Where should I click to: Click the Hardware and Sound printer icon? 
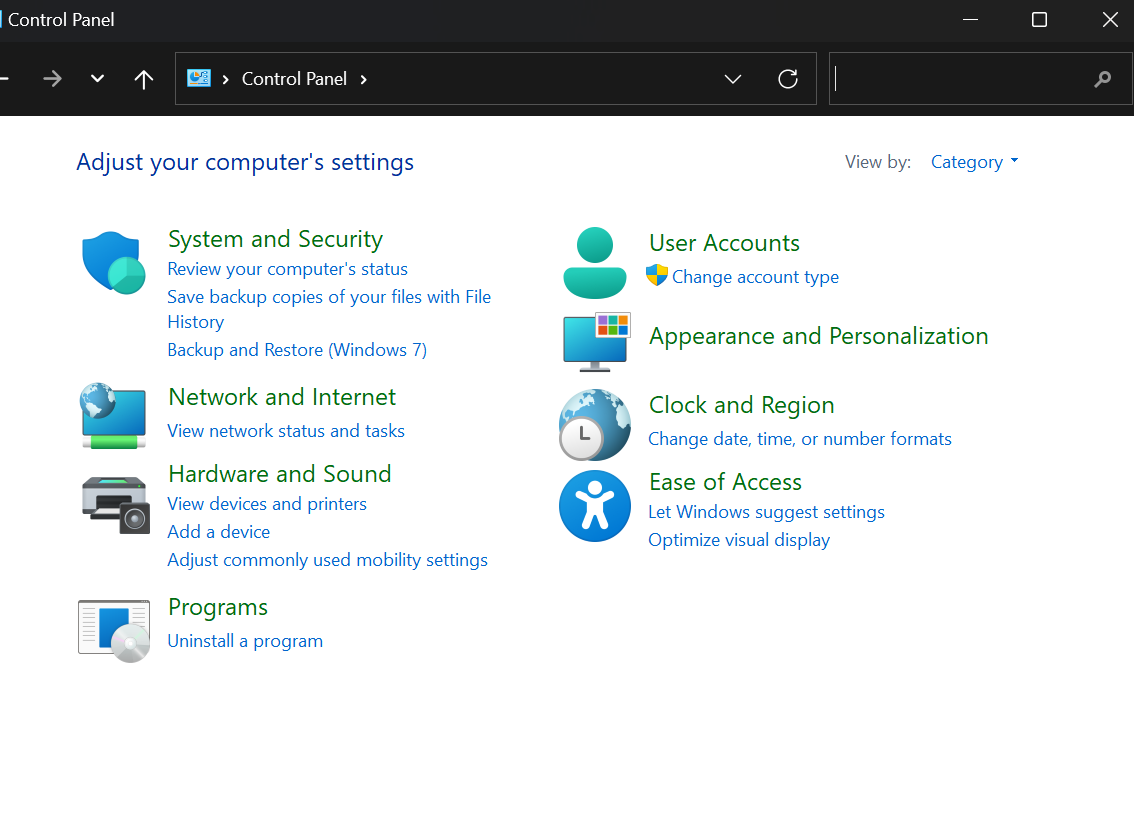point(114,504)
